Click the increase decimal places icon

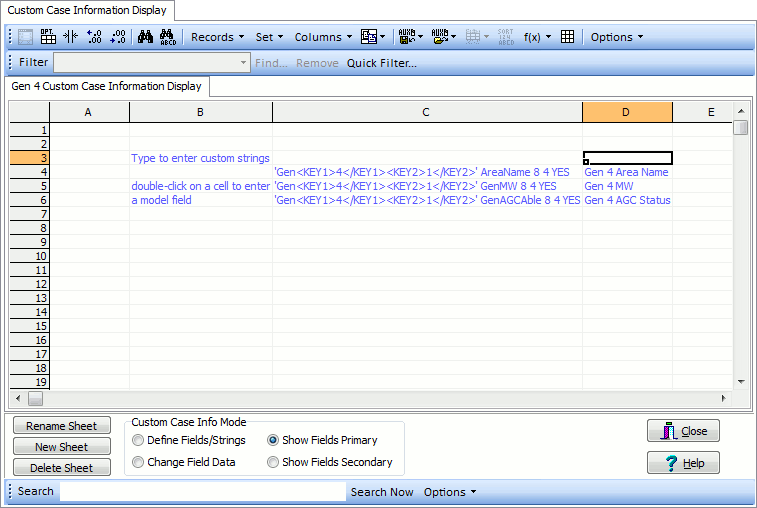[94, 37]
